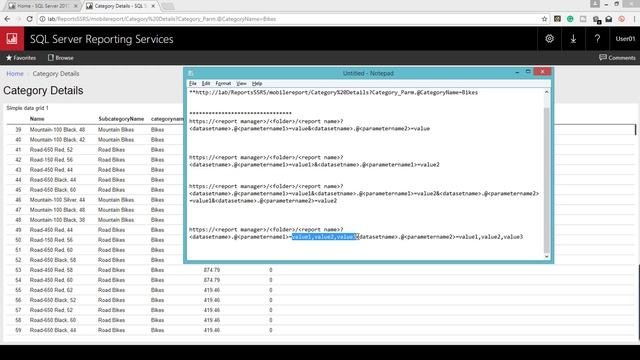Switch to the Home - SQL Server tab

pyautogui.click(x=42, y=6)
